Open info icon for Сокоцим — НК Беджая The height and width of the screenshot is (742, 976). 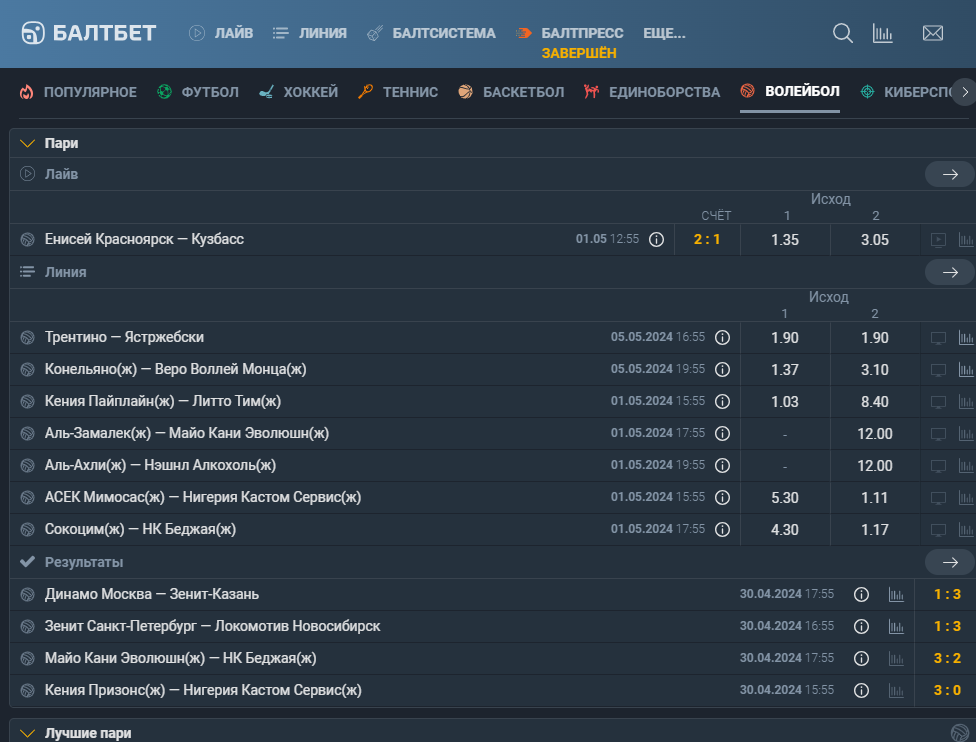click(722, 529)
